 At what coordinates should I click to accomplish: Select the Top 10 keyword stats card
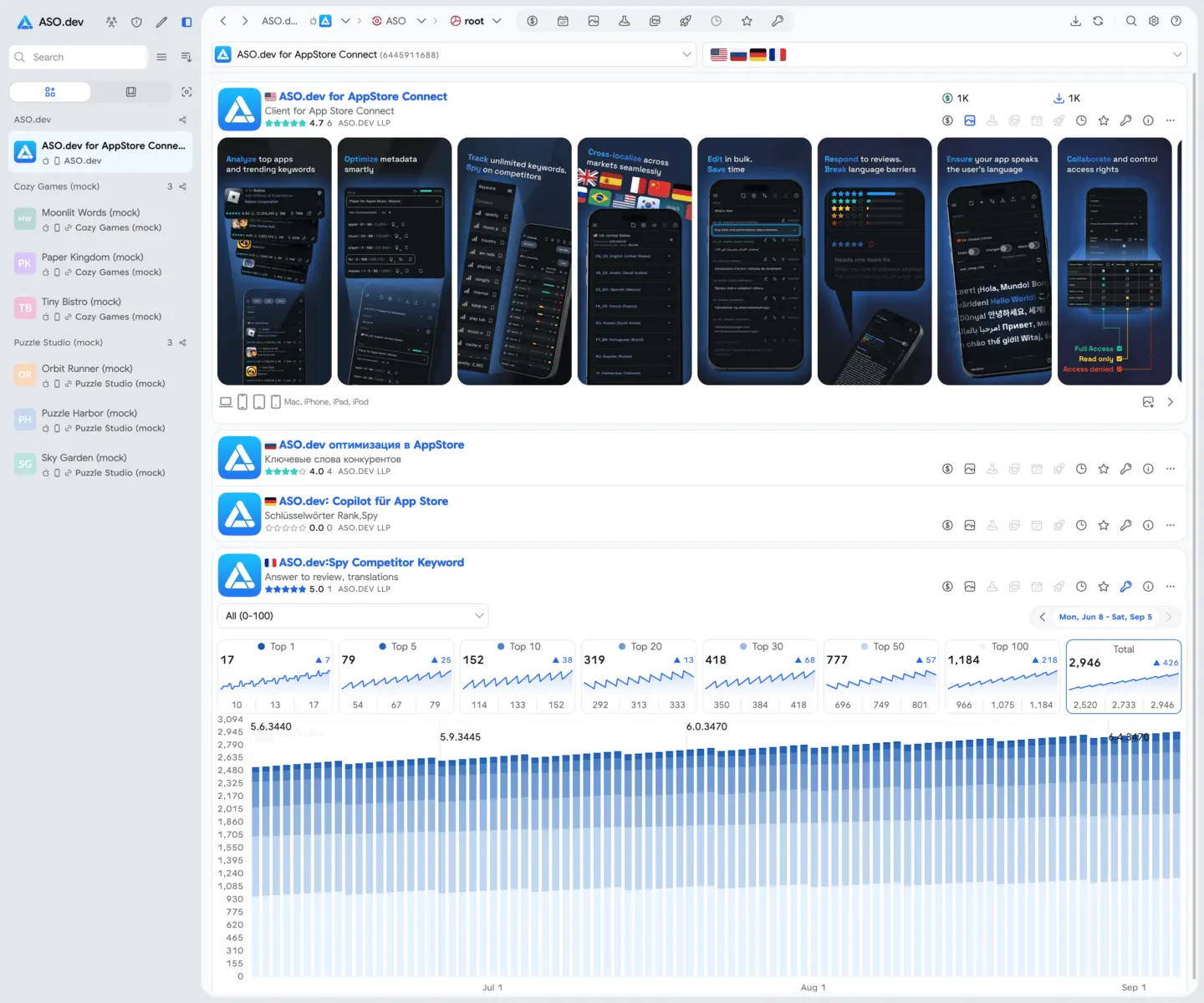pyautogui.click(x=516, y=676)
